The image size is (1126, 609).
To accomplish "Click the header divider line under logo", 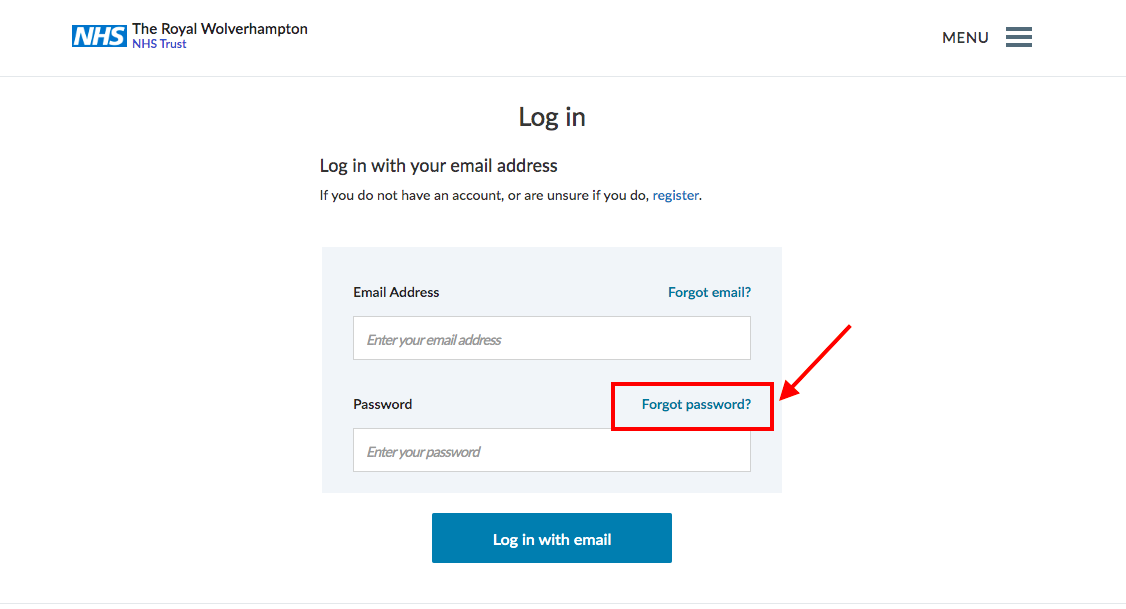I will [563, 76].
